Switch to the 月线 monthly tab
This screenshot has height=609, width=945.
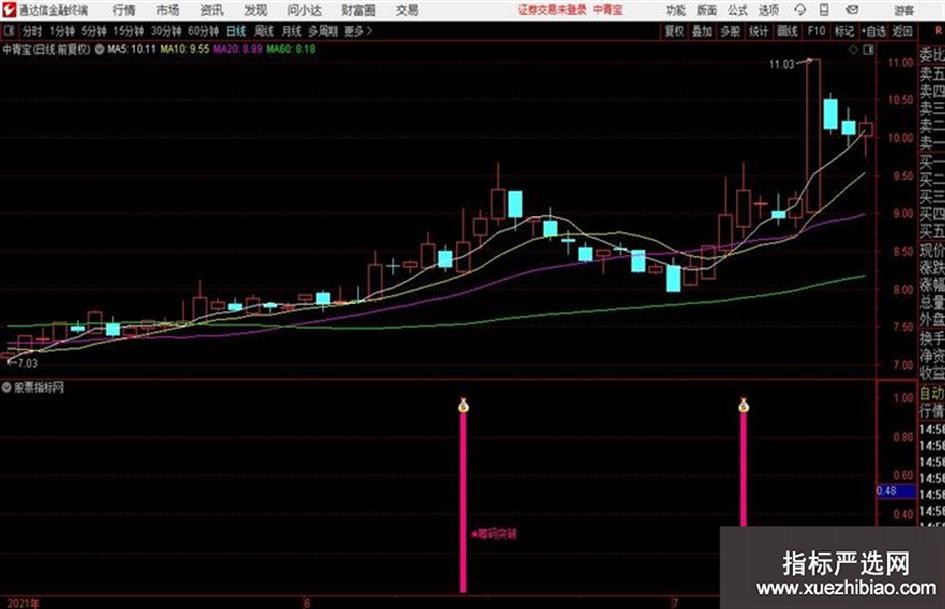[x=292, y=31]
